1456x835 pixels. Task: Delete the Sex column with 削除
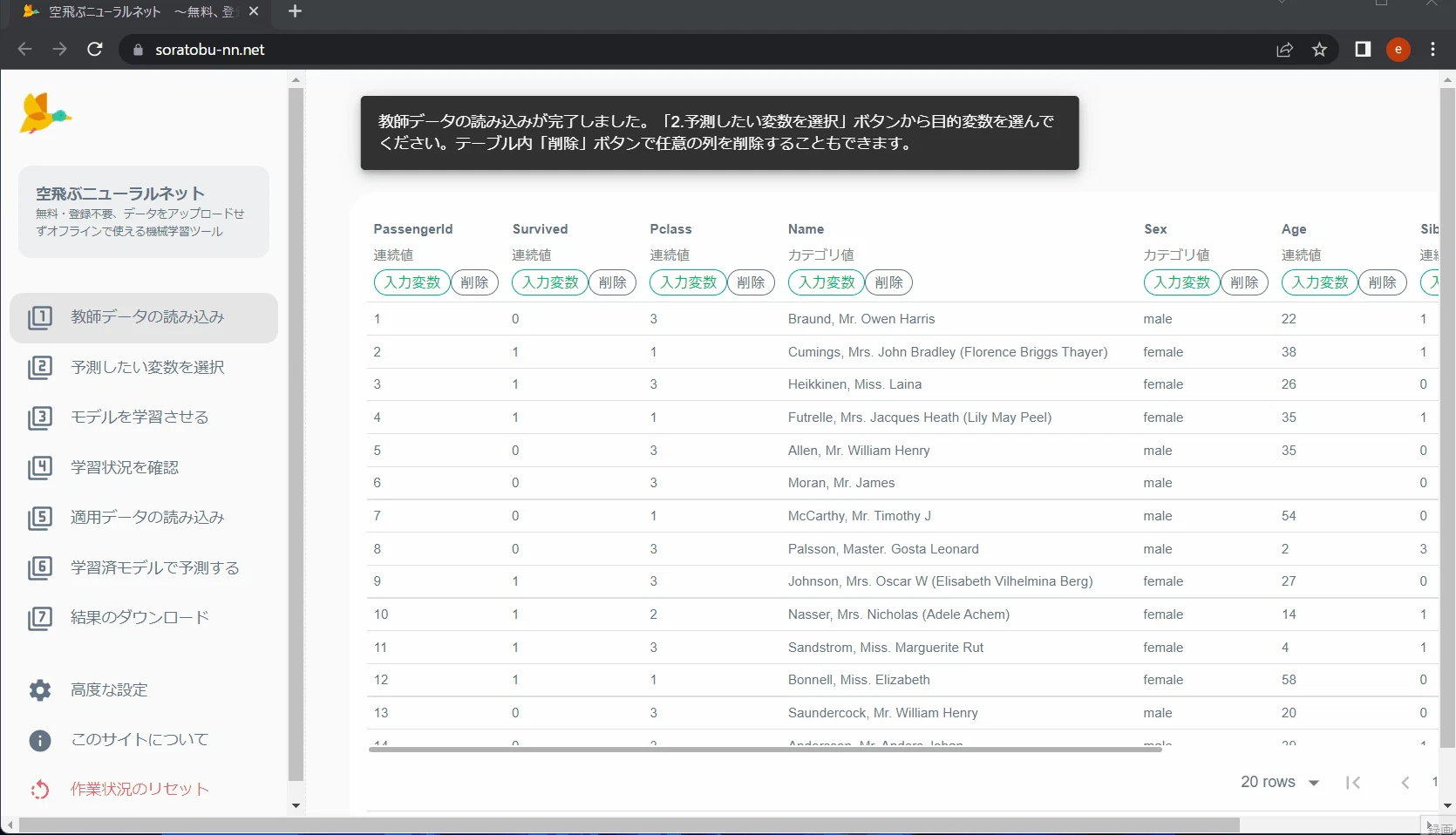pyautogui.click(x=1244, y=282)
